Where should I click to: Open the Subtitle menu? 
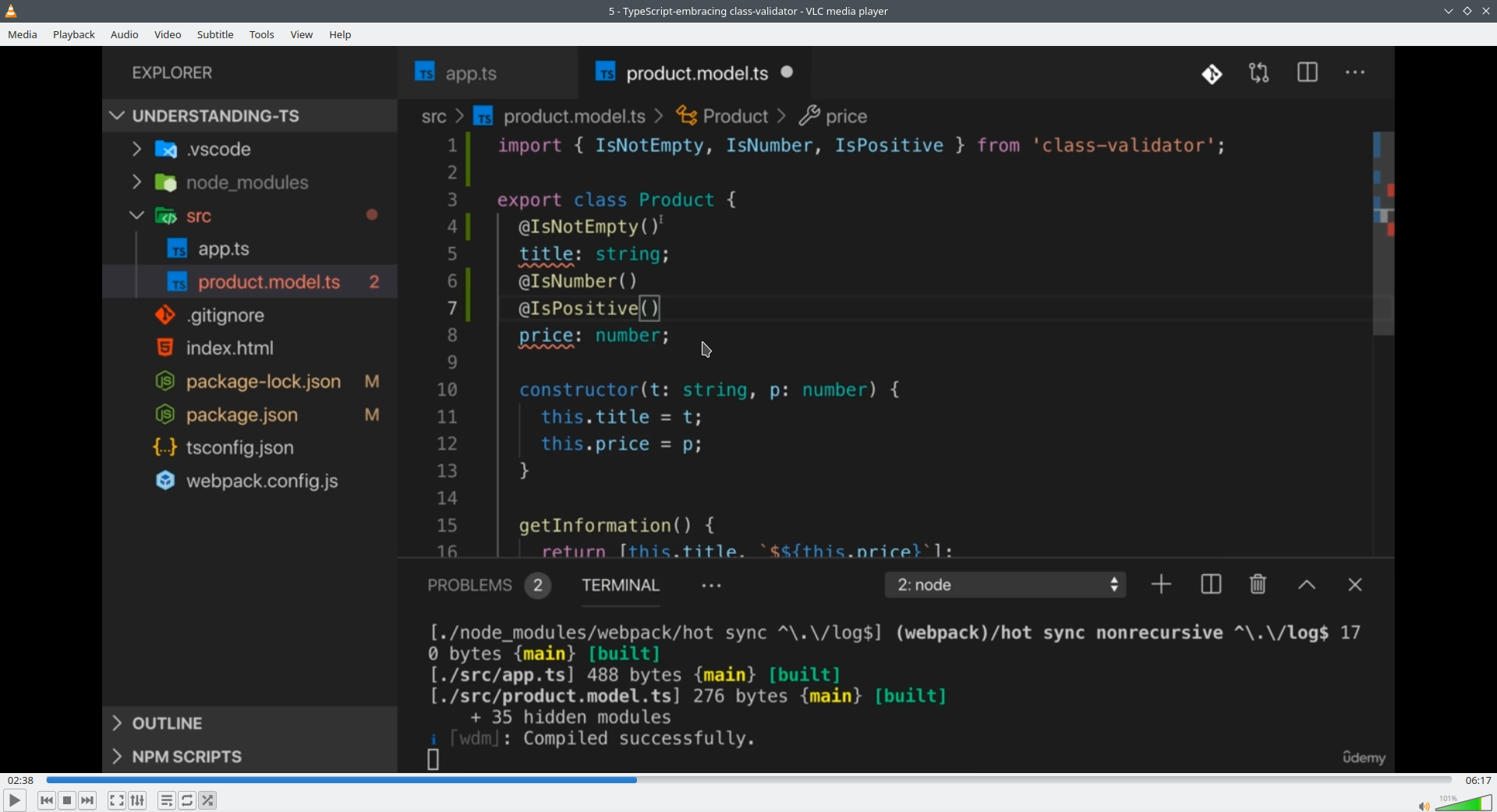click(215, 34)
